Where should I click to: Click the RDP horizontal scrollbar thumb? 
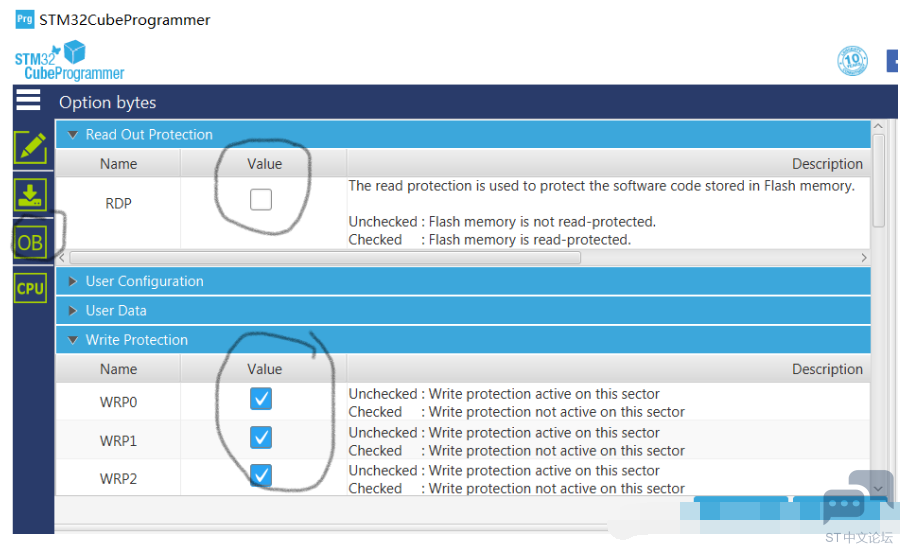325,258
